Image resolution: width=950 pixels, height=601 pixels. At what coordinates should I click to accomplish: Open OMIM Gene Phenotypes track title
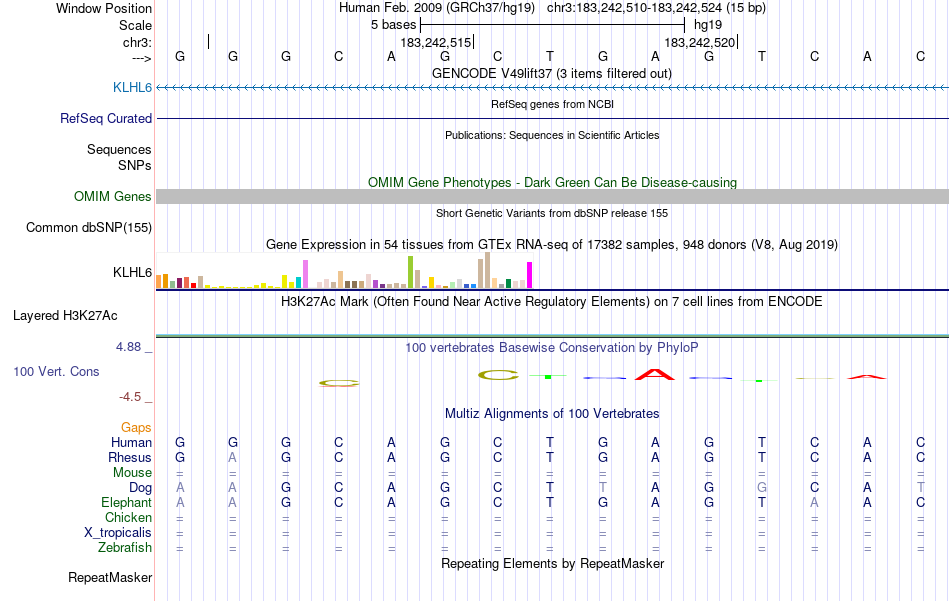[553, 182]
